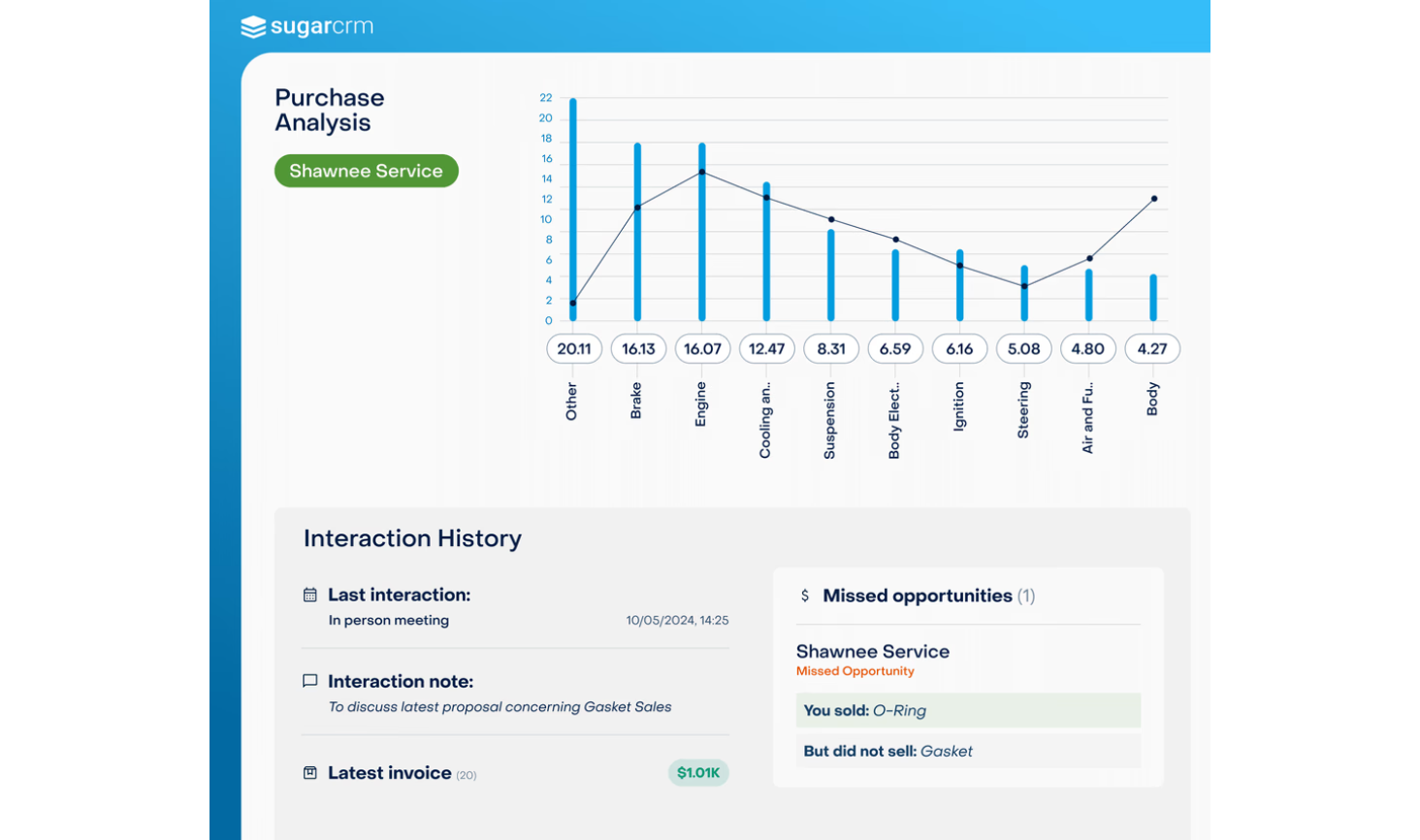Click the 20.11 value pill for Other
The image size is (1420, 840).
(x=574, y=349)
